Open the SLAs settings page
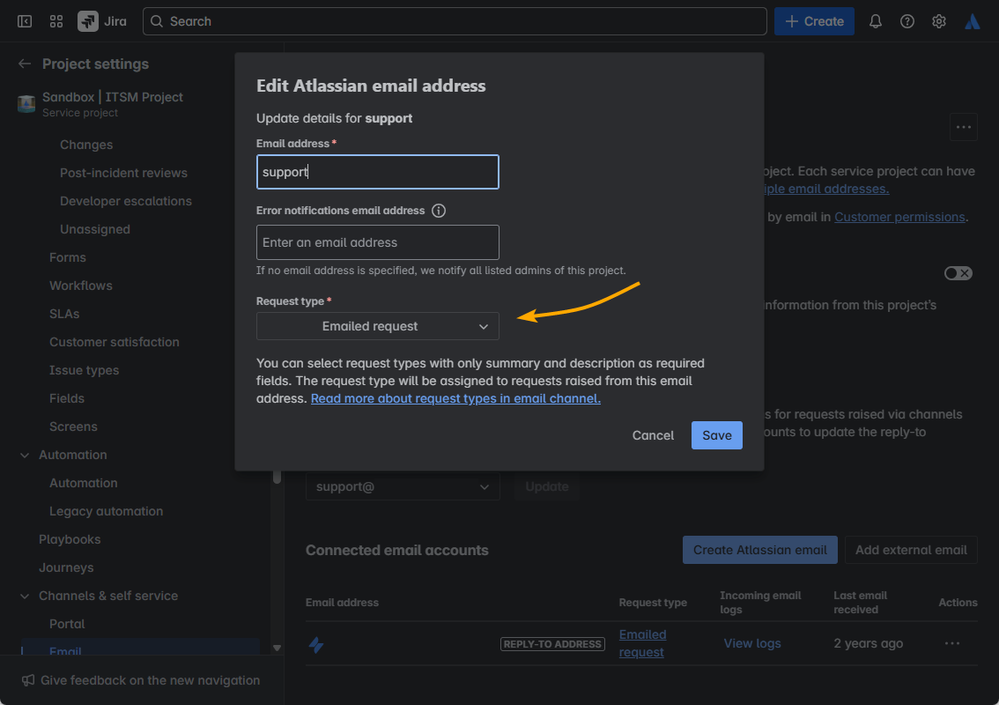Screen dimensions: 999x705 (x=64, y=314)
